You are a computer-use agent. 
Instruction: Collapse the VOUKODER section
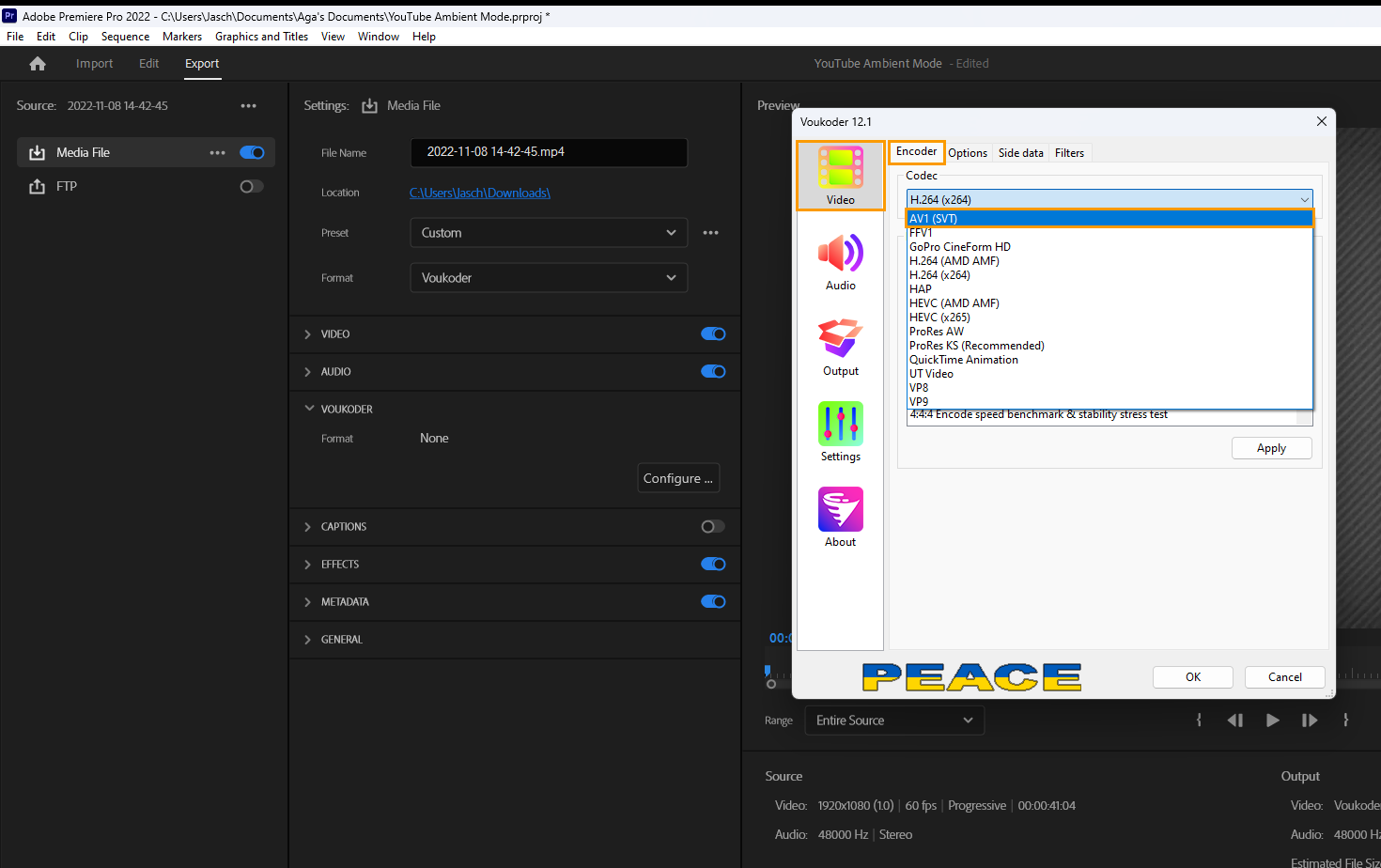tap(309, 409)
